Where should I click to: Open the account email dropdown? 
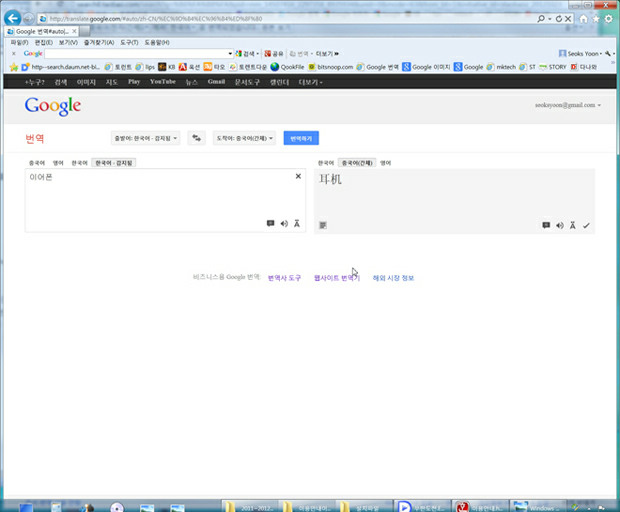coord(568,105)
